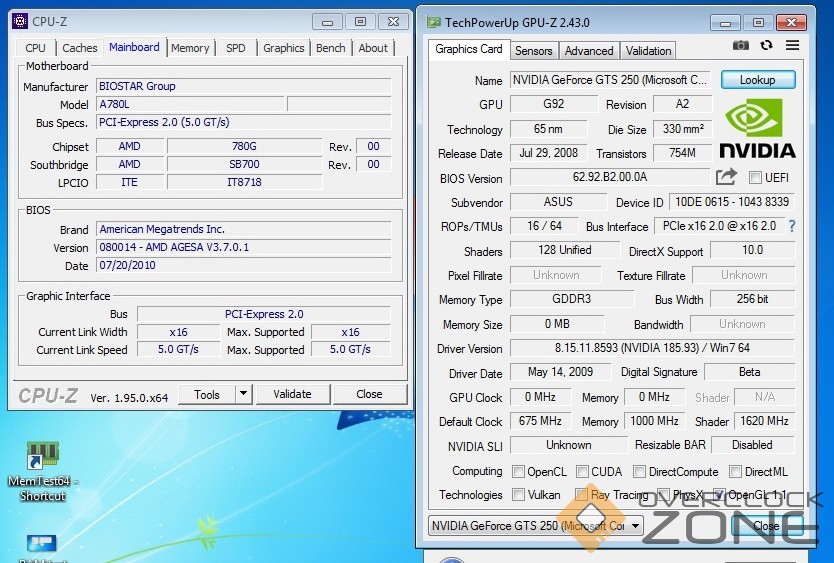Open the SPD tab in CPU-Z

coord(235,48)
